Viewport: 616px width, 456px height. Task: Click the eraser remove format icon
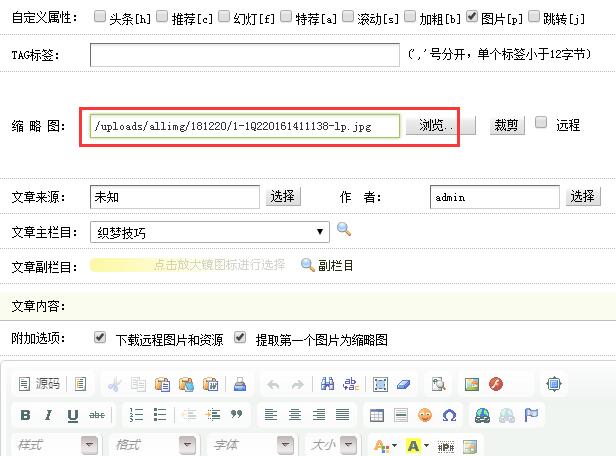coord(403,384)
